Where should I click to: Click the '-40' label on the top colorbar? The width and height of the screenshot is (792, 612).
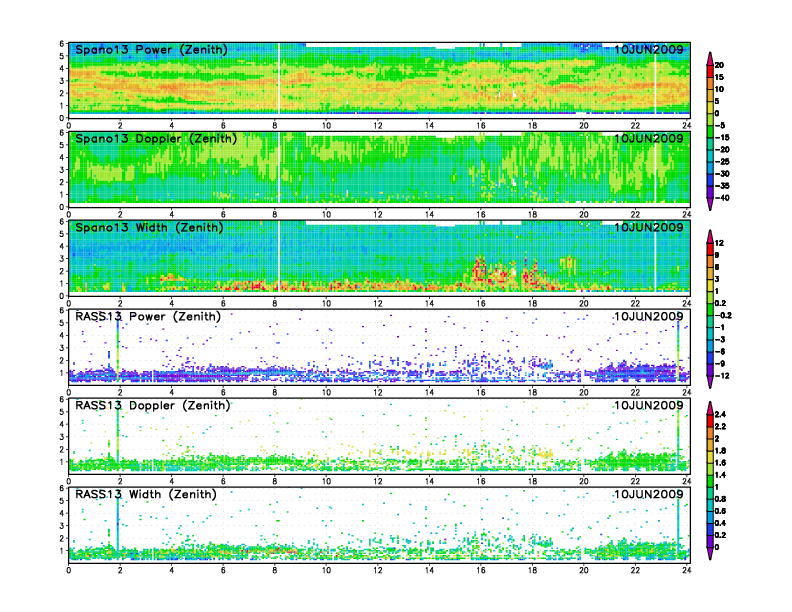(x=722, y=198)
